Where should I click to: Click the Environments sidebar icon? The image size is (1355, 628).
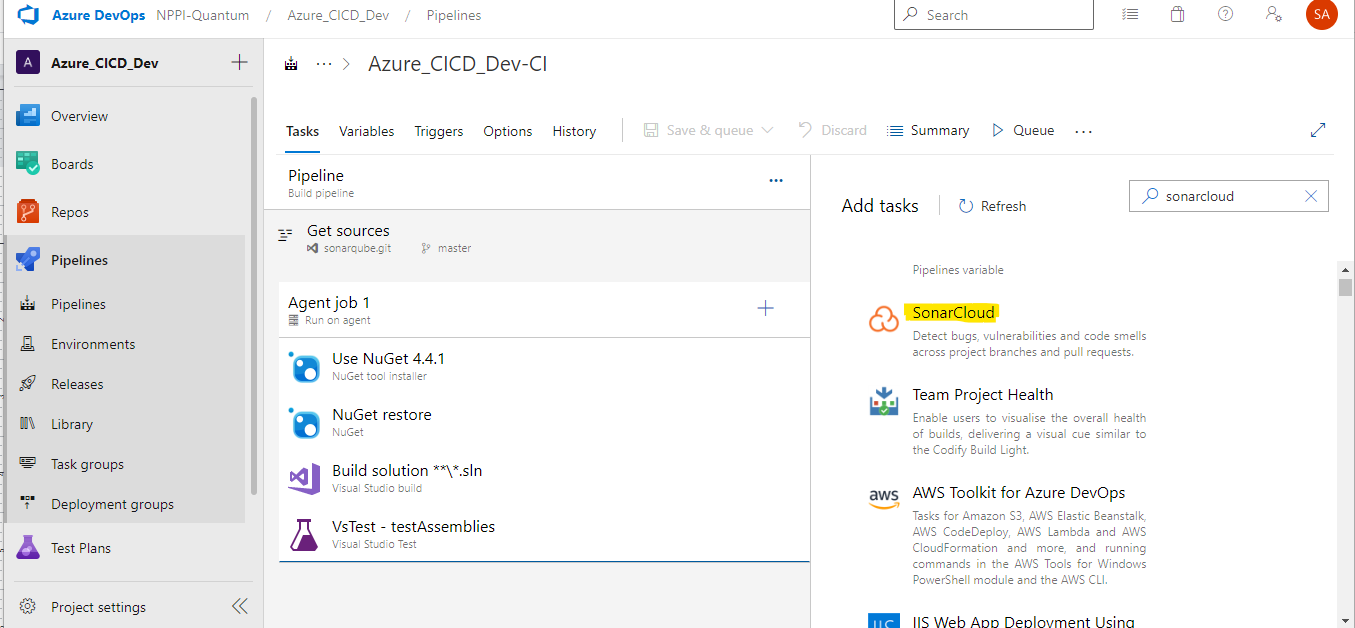tap(28, 344)
